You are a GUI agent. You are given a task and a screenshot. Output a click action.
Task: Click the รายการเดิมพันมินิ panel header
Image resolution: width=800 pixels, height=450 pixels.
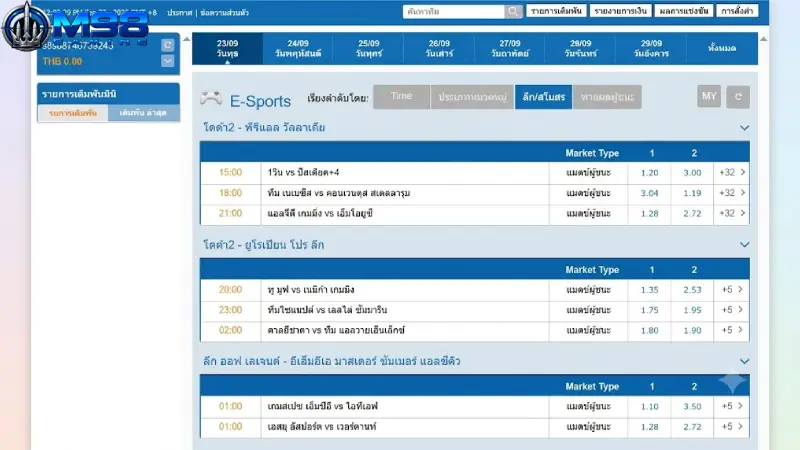pos(108,94)
